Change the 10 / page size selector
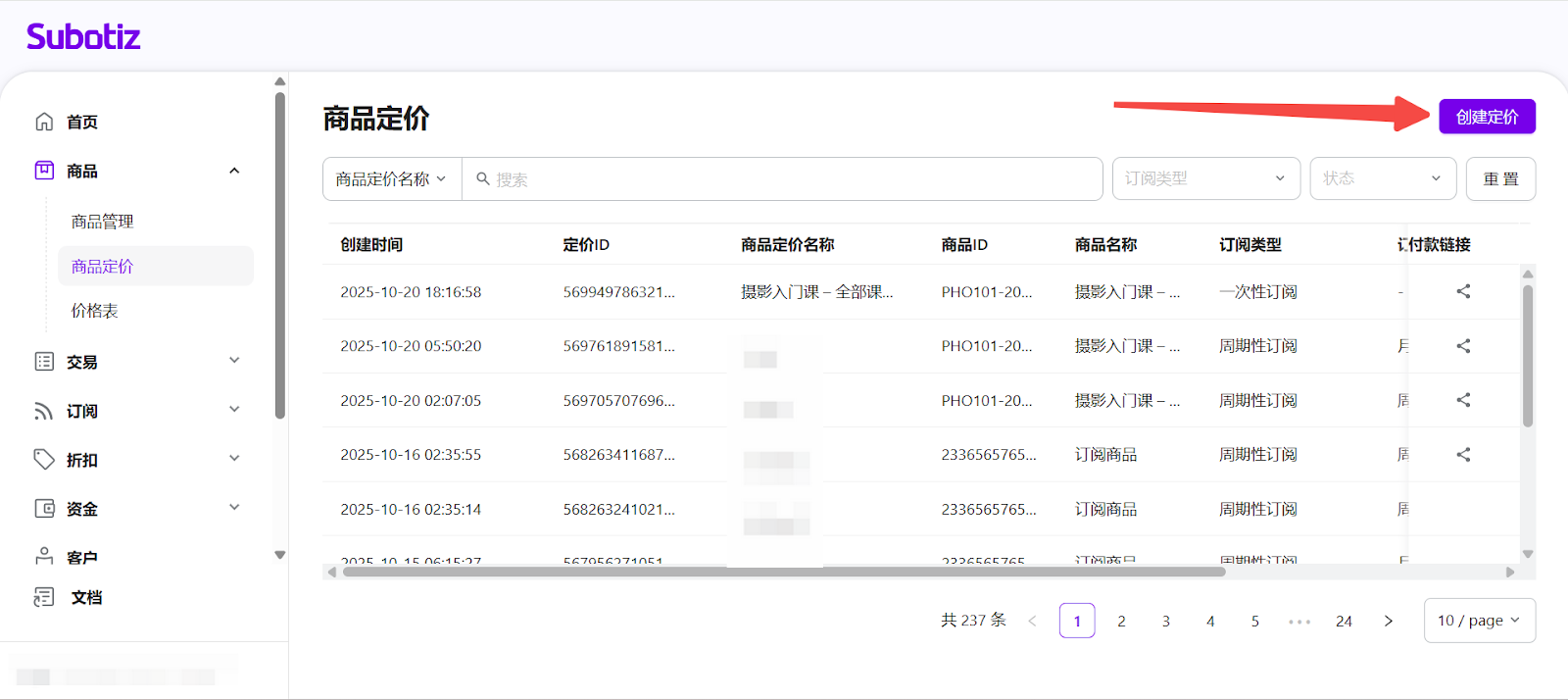This screenshot has height=700, width=1568. coord(1479,621)
